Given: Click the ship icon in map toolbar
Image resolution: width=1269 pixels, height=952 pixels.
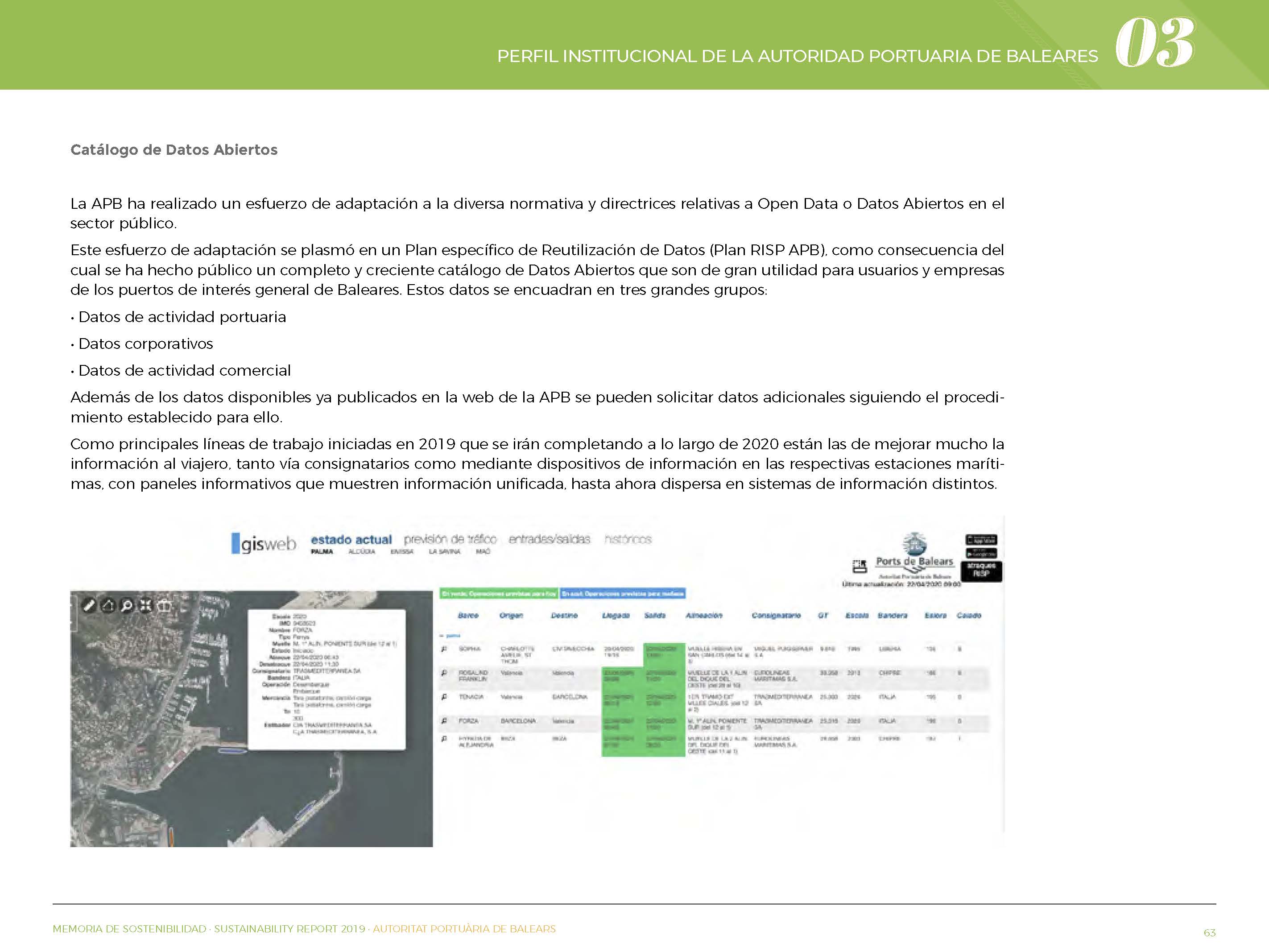Looking at the screenshot, I should point(165,605).
